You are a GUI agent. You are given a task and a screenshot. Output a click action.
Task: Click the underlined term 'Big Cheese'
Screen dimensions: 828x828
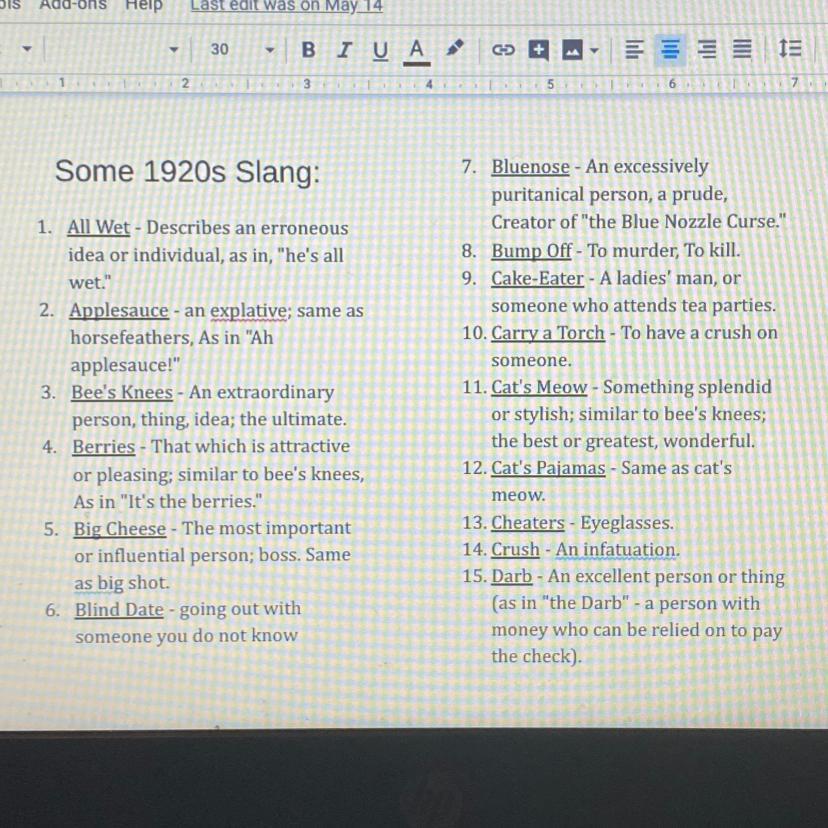(x=120, y=529)
